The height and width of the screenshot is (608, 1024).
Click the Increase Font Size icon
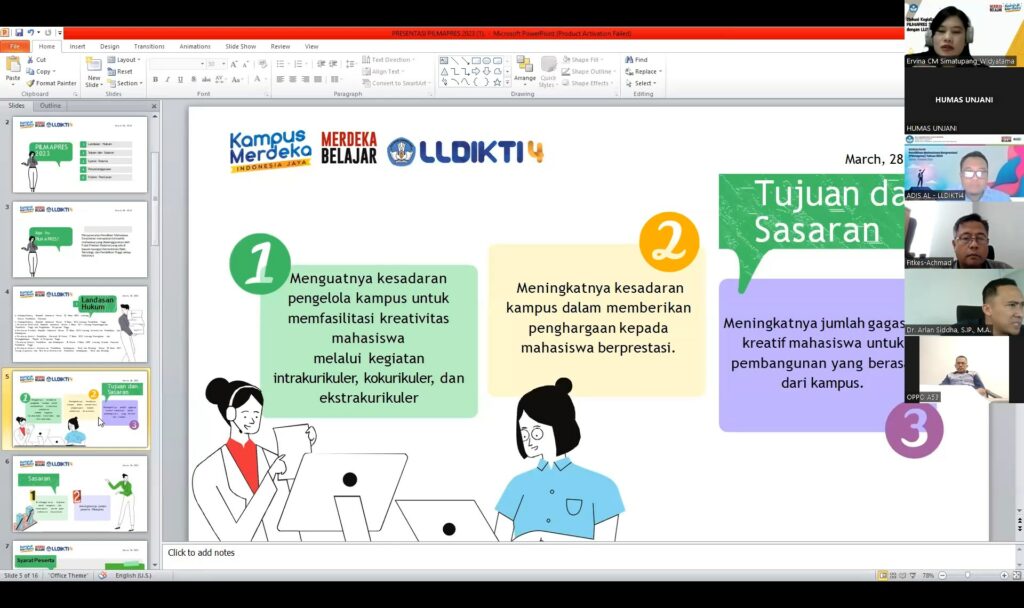[234, 64]
